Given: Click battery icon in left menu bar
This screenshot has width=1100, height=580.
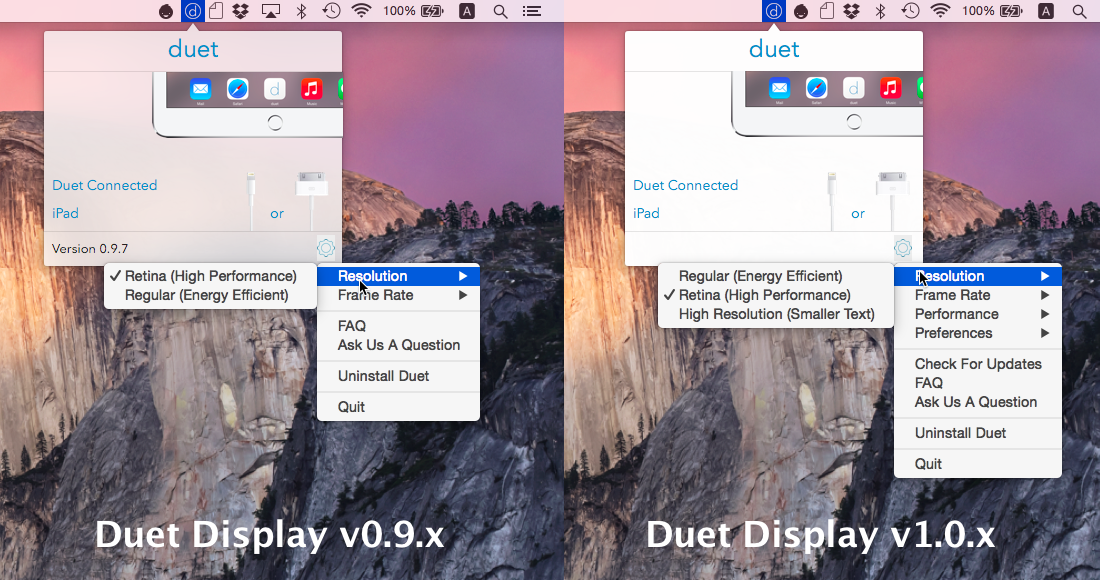Looking at the screenshot, I should pos(431,11).
